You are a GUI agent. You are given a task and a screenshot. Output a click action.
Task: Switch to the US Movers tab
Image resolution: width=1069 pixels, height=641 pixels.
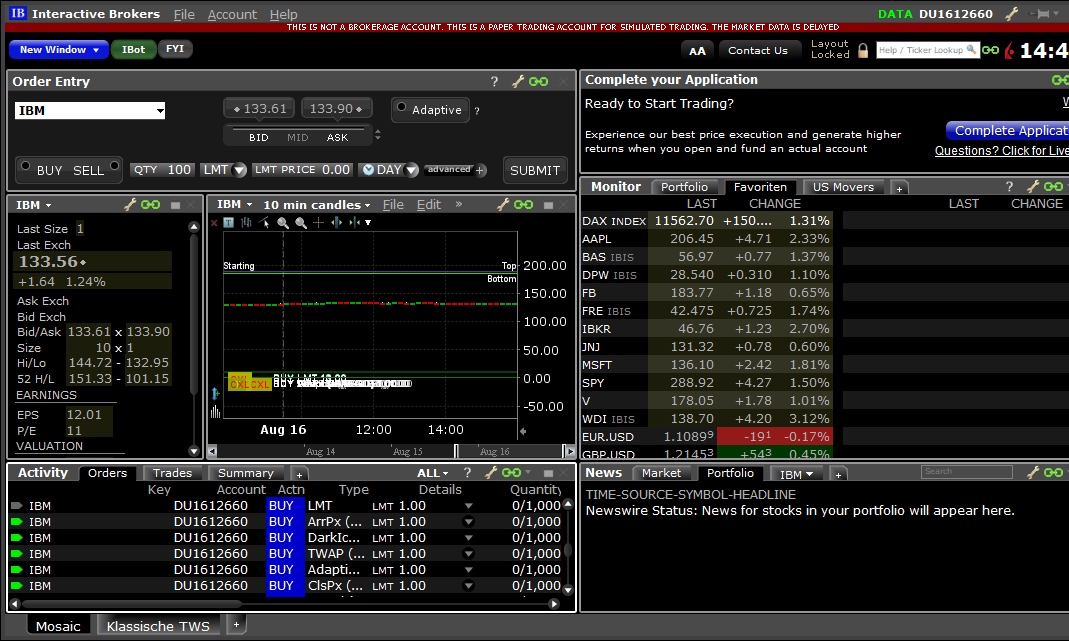(843, 187)
